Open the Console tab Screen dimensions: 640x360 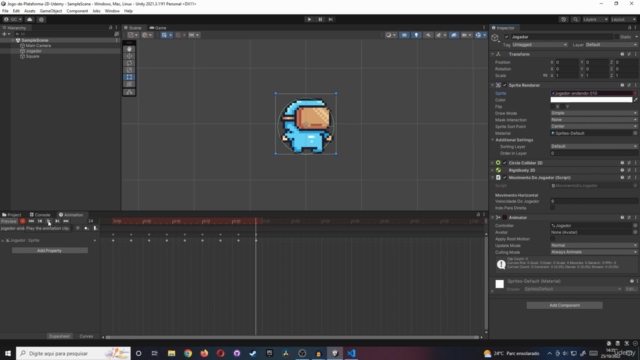[40, 215]
